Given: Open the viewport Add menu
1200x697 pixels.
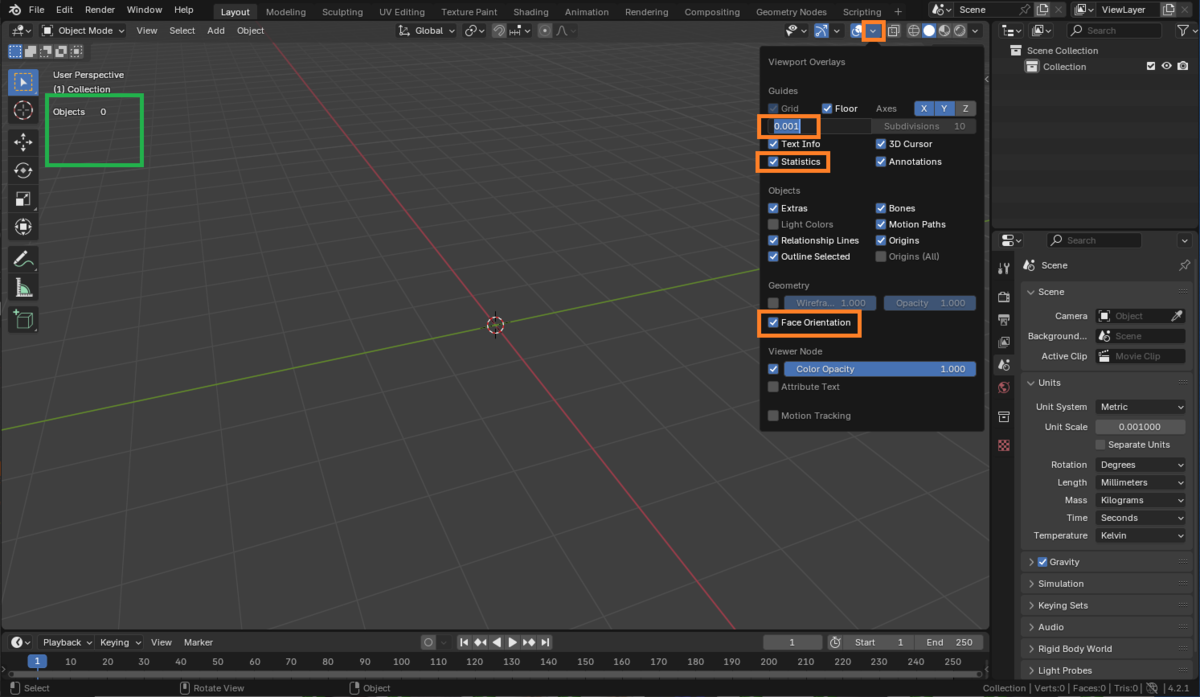Looking at the screenshot, I should (216, 31).
